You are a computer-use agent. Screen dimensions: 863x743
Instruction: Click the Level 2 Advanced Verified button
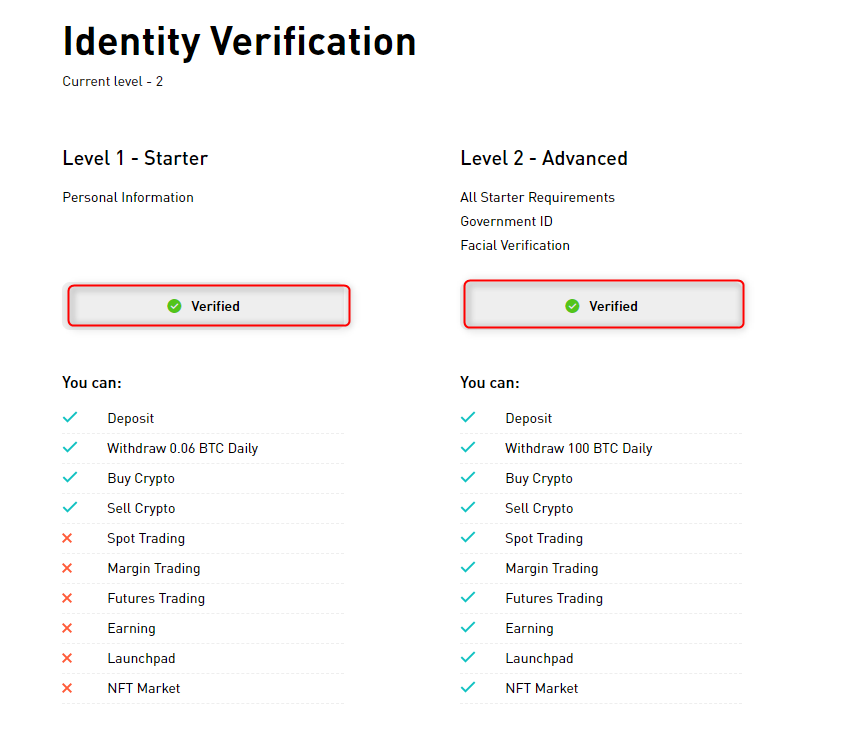604,306
